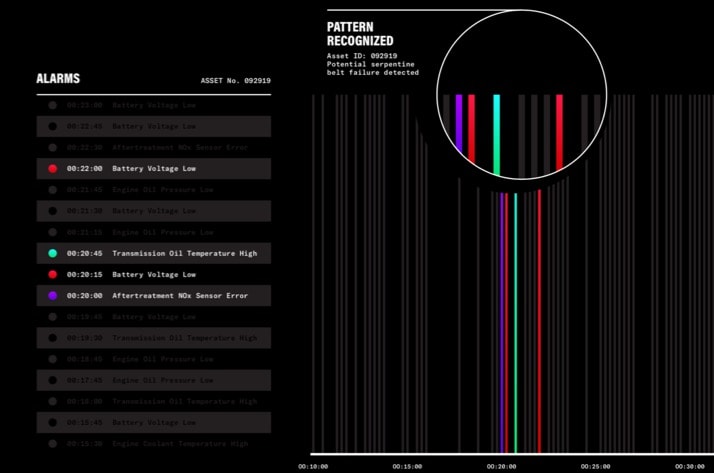Click the purple bar inside the magnifier circle
Image resolution: width=714 pixels, height=473 pixels.
(459, 125)
